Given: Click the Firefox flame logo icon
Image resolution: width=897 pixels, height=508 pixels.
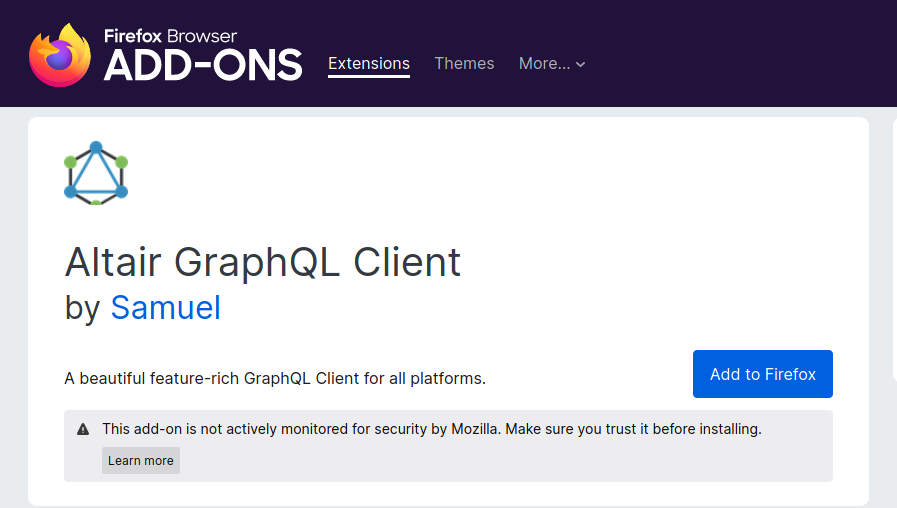Looking at the screenshot, I should pyautogui.click(x=60, y=55).
